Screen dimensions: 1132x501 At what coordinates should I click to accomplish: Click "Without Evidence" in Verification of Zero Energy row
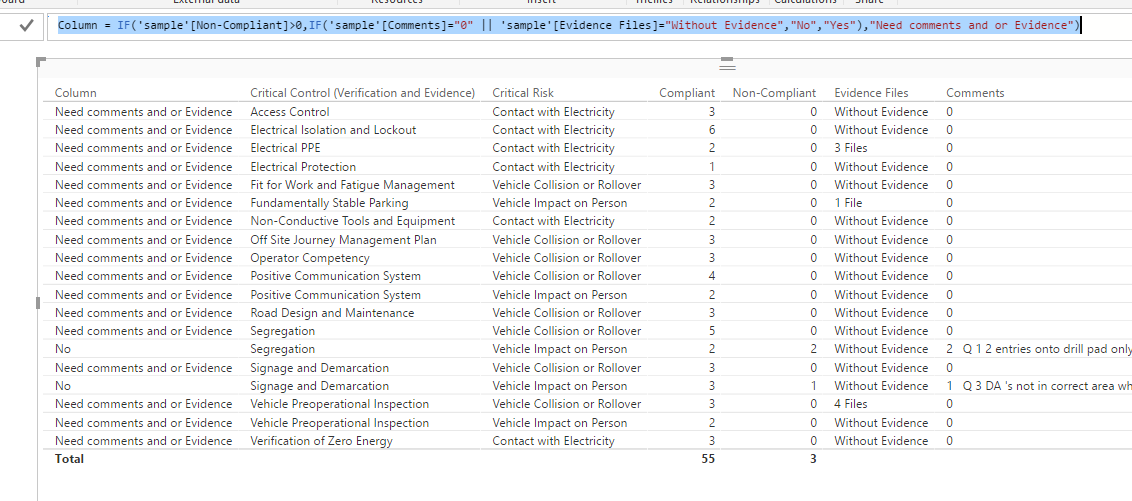point(881,441)
